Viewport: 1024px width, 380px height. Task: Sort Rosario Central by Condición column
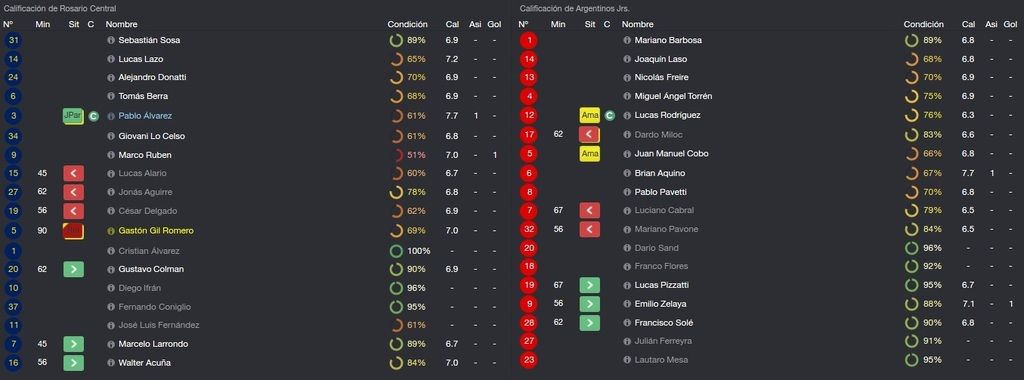[x=408, y=24]
